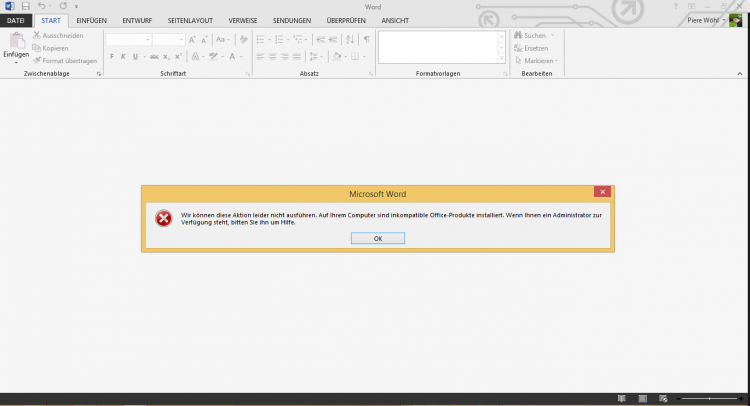Close the Microsoft Word error dialog
750x406 pixels.
(602, 192)
